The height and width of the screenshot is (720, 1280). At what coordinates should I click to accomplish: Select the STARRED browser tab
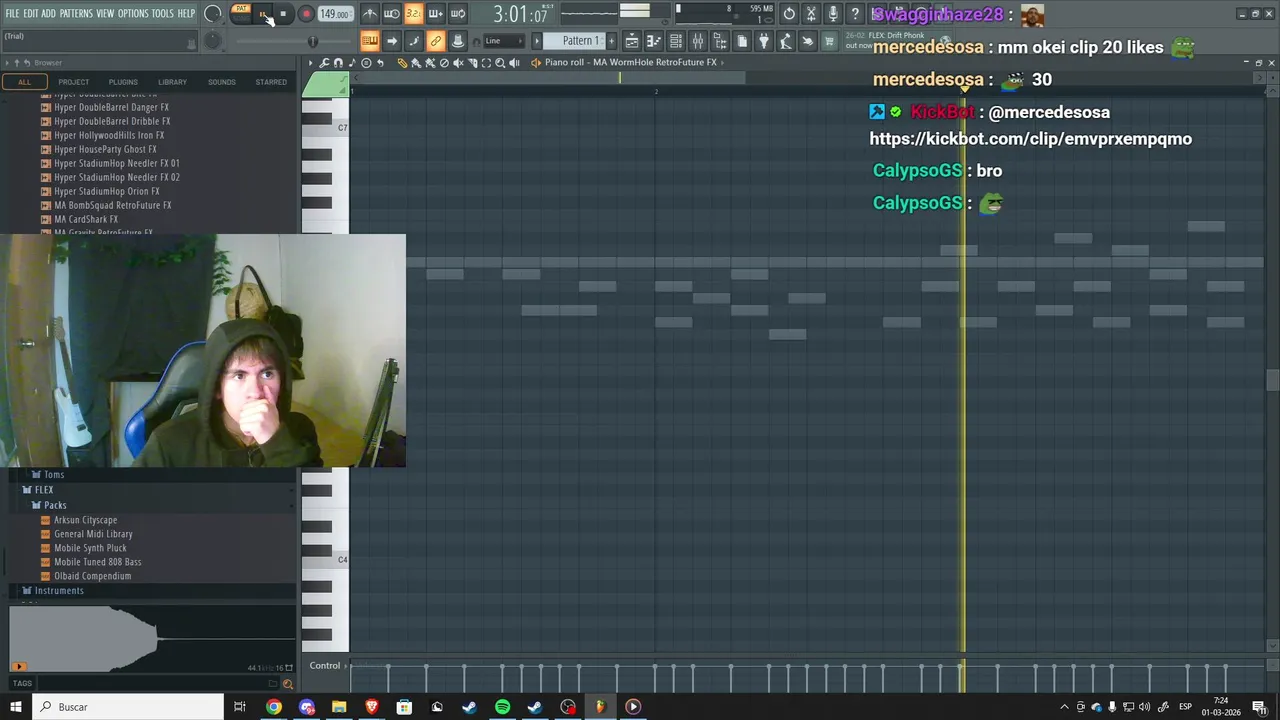point(271,82)
